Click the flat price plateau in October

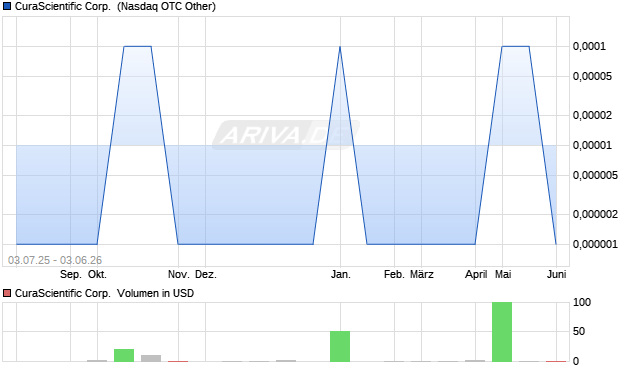[138, 46]
